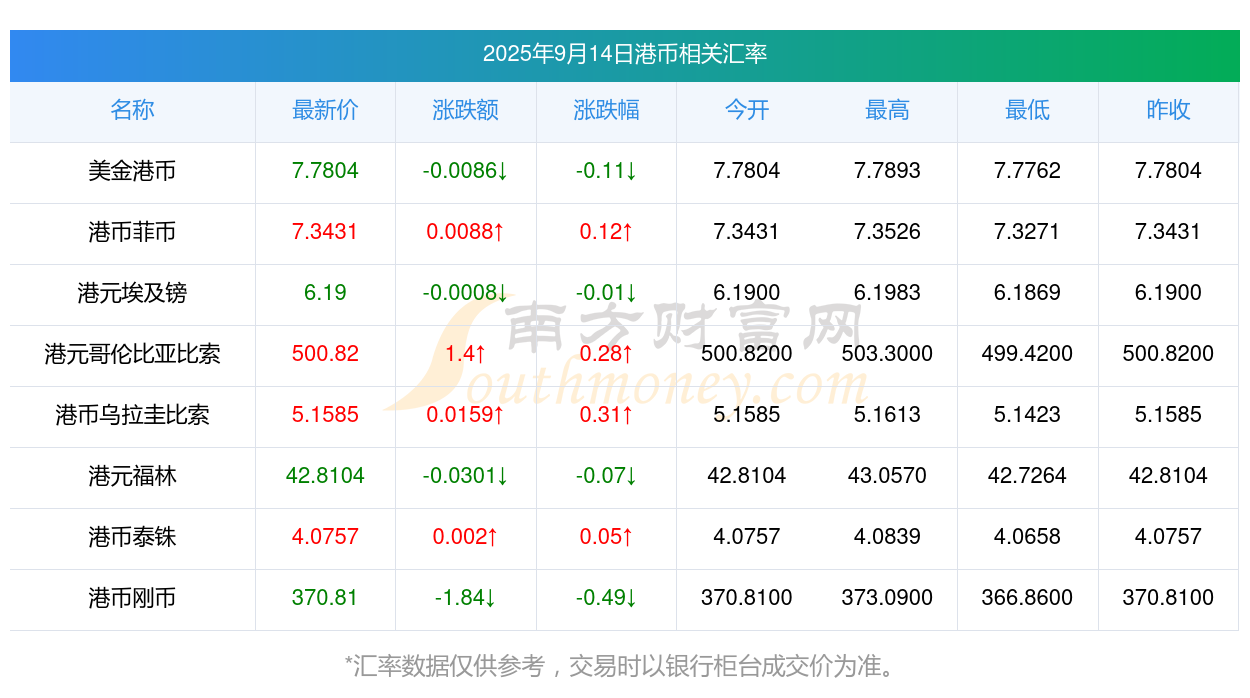The width and height of the screenshot is (1250, 698).
Task: Click latest price 500.82 for 哥伦比亚比索
Action: click(x=325, y=354)
